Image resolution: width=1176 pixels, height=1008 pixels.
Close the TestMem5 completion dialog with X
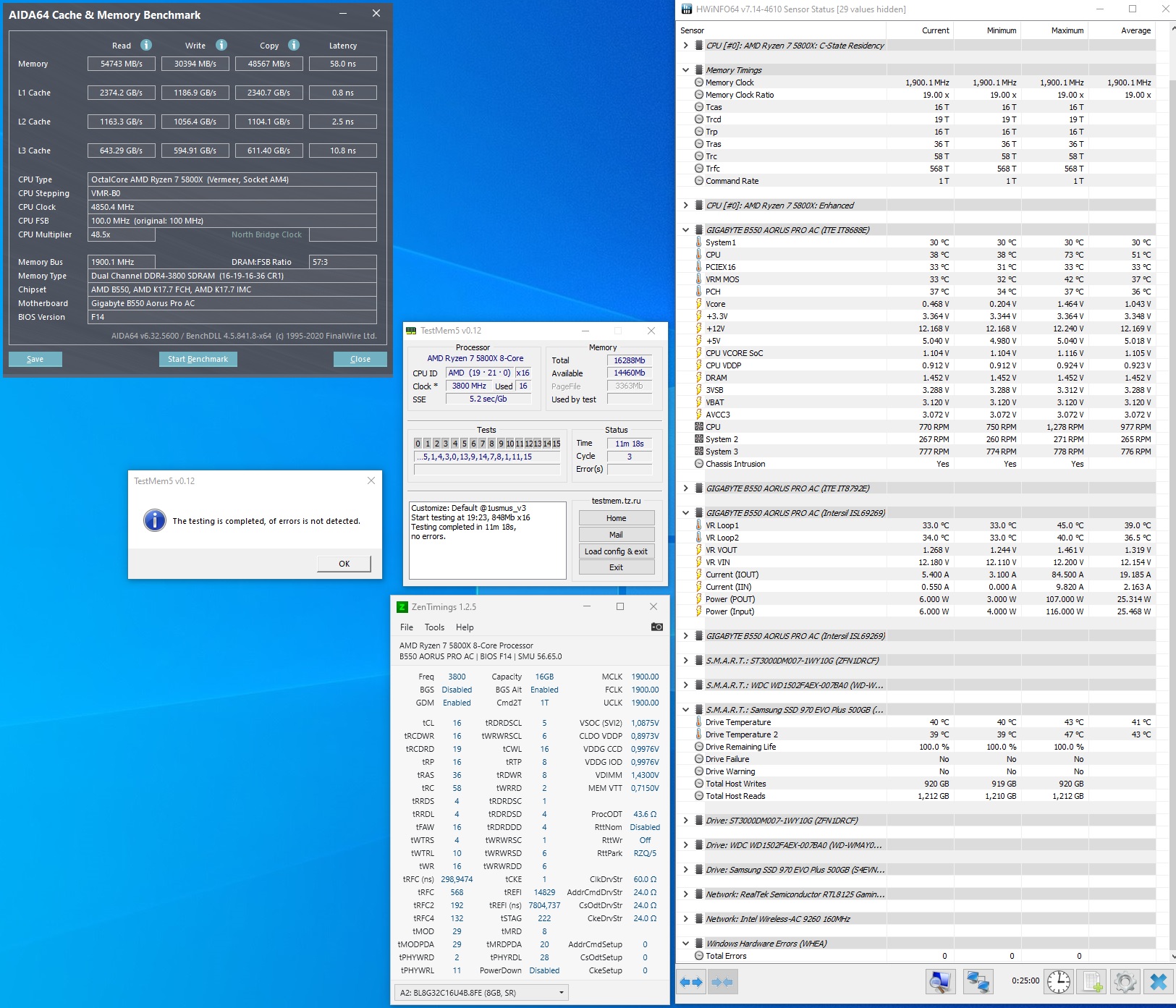371,480
